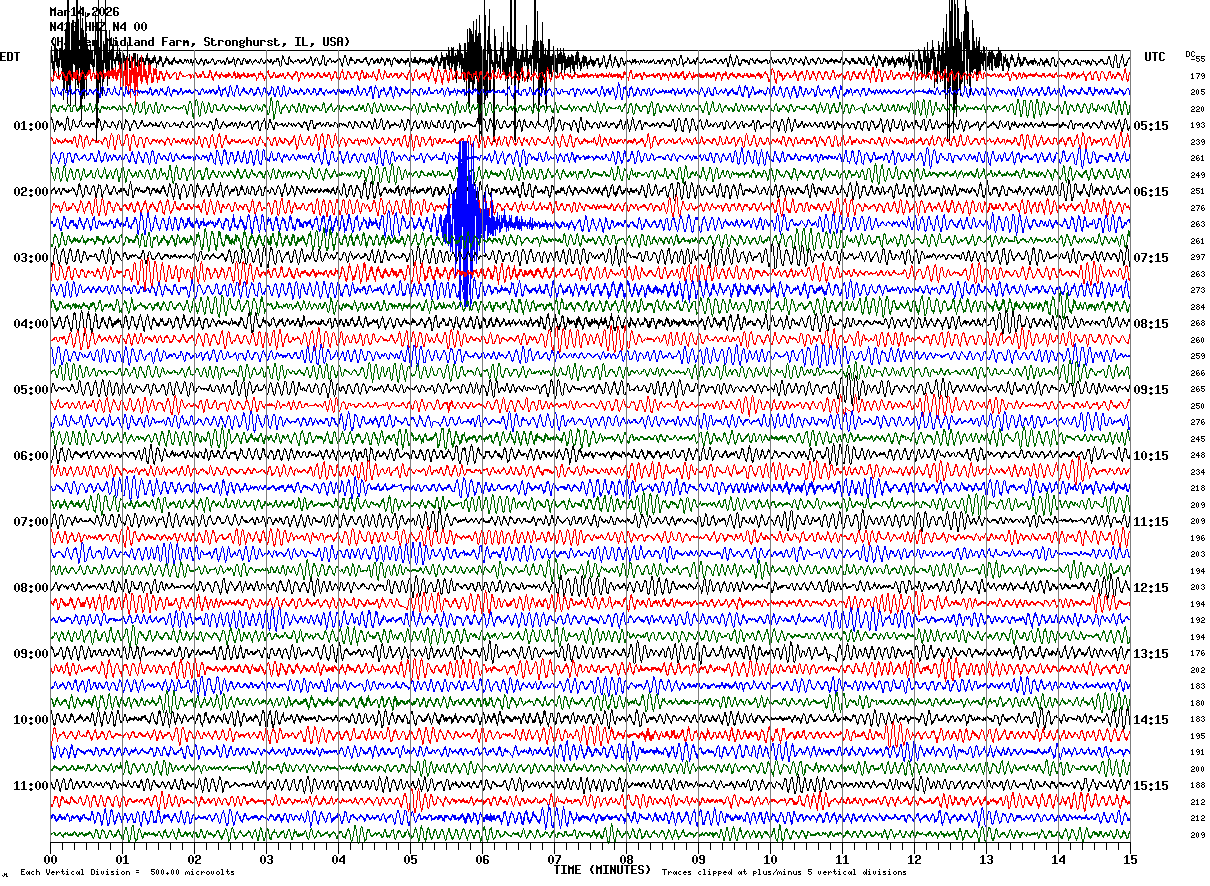Select the 01:00 EDT row label
This screenshot has height=886, width=1210.
(31, 126)
